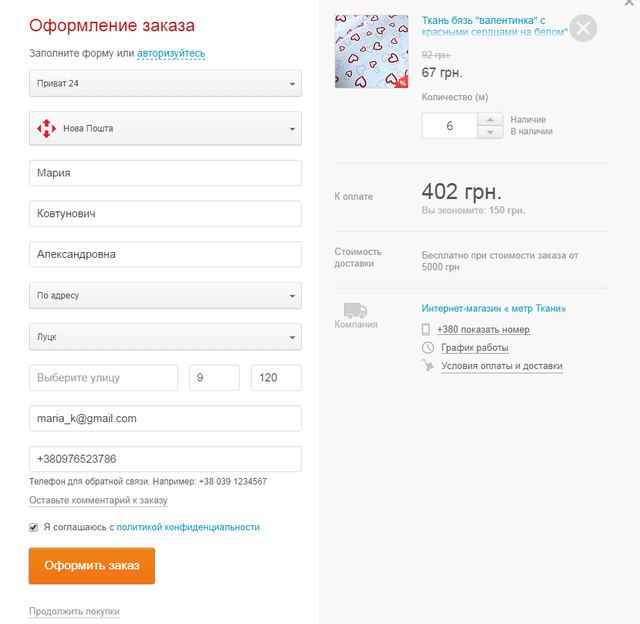640x624 pixels.
Task: Click the политикой конфиденциальности link
Action: (188, 527)
